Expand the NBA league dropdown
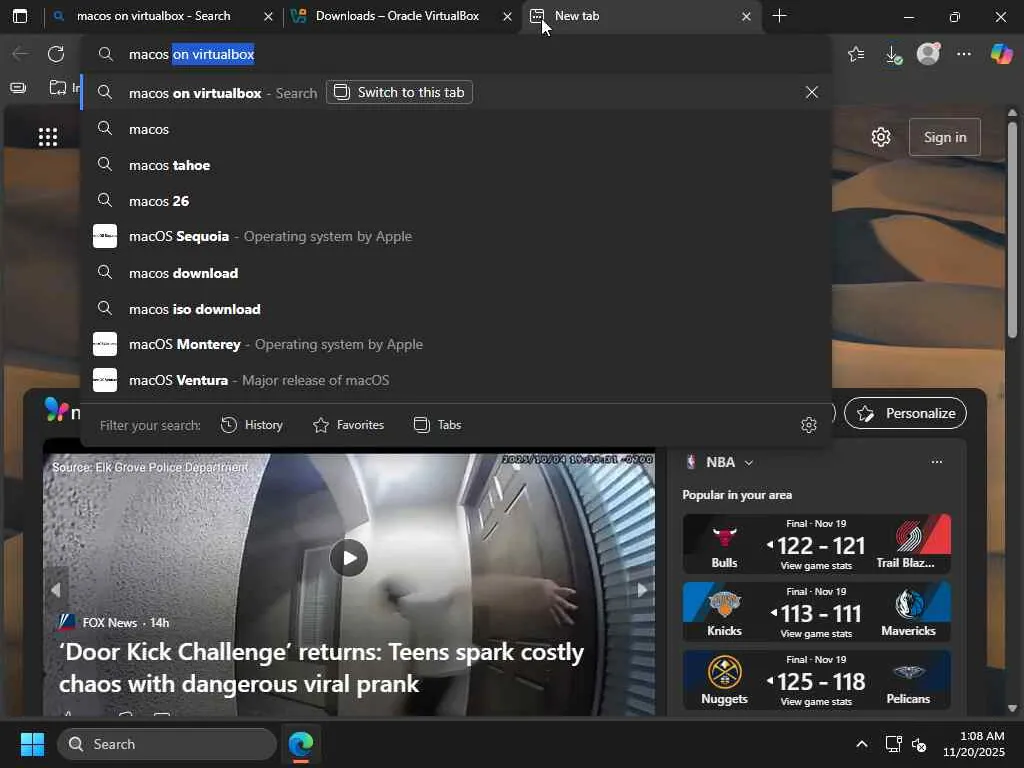 pyautogui.click(x=749, y=462)
